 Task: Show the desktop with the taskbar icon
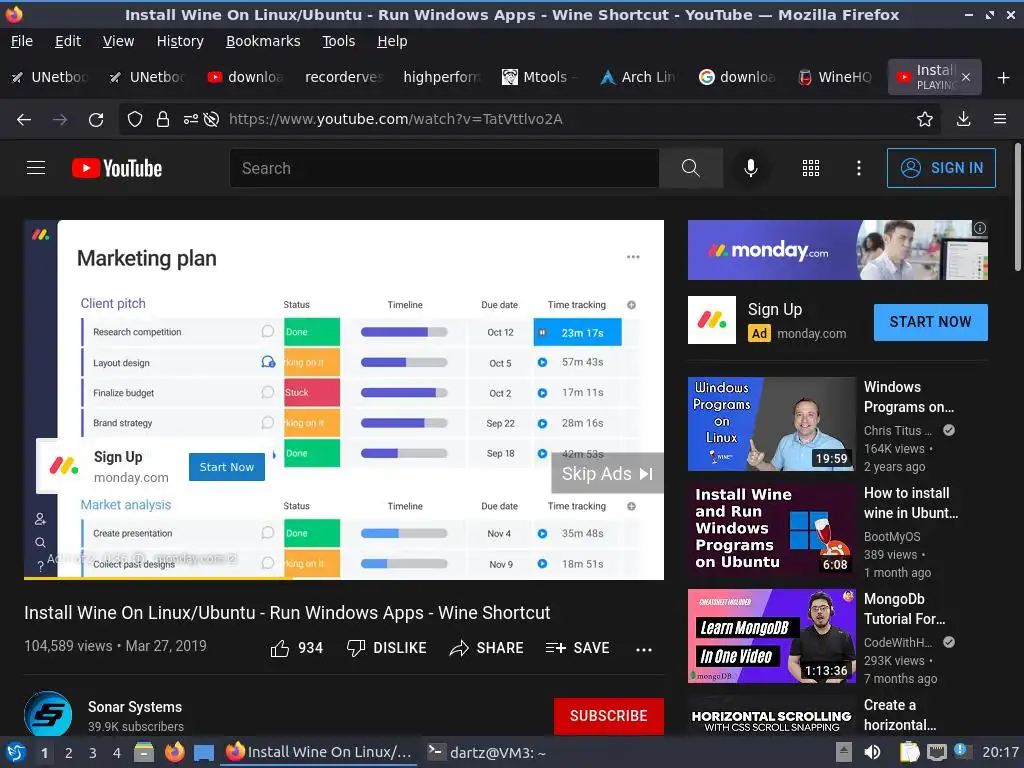coord(204,753)
